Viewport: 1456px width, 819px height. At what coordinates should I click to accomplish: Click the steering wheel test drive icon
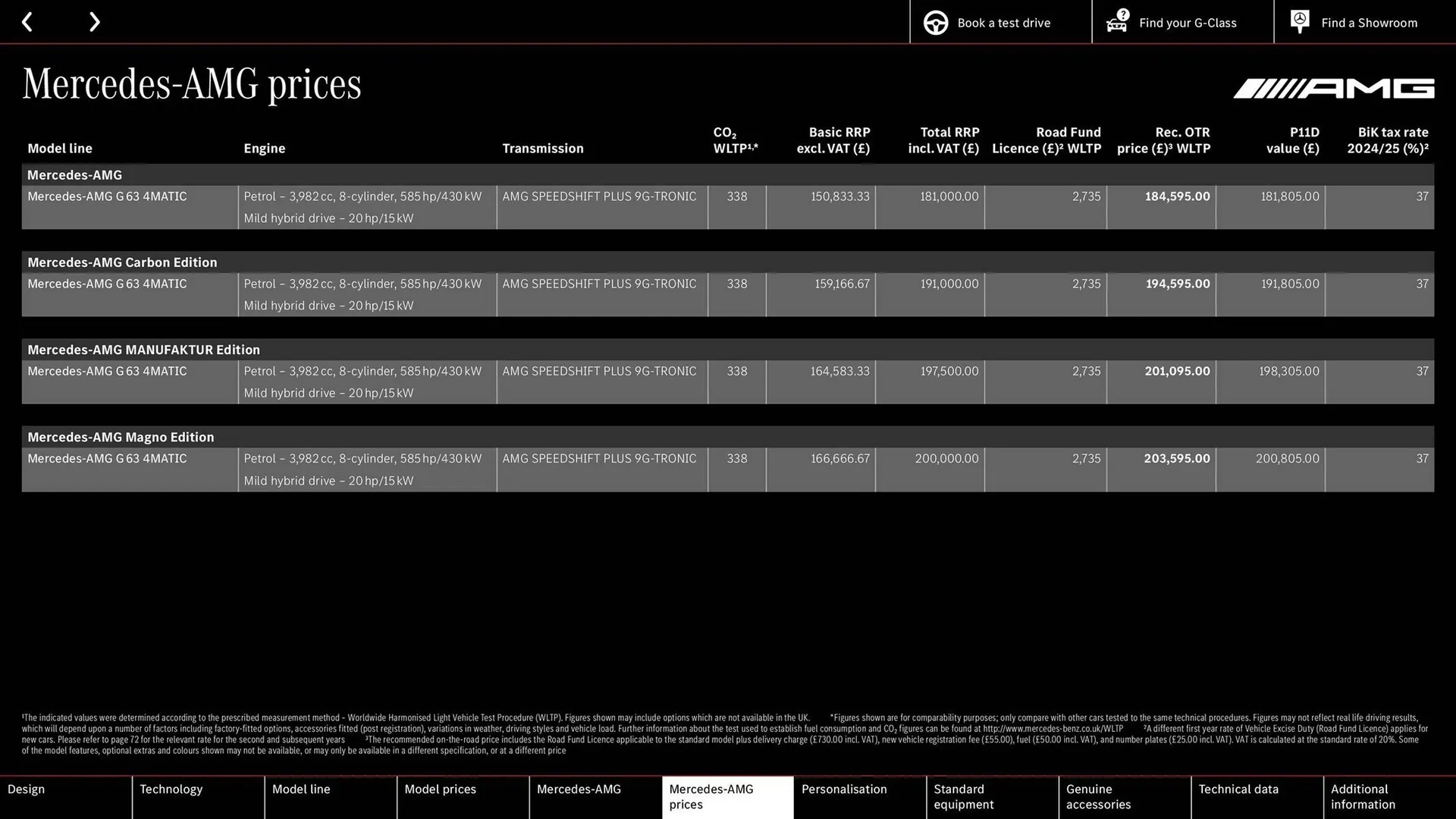click(936, 22)
